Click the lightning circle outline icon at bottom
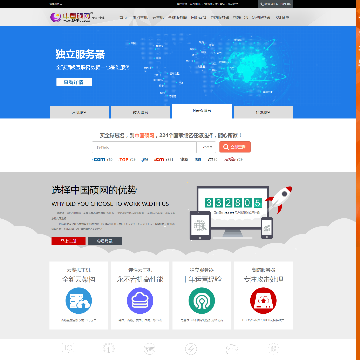360x360 pixels. tap(191, 349)
